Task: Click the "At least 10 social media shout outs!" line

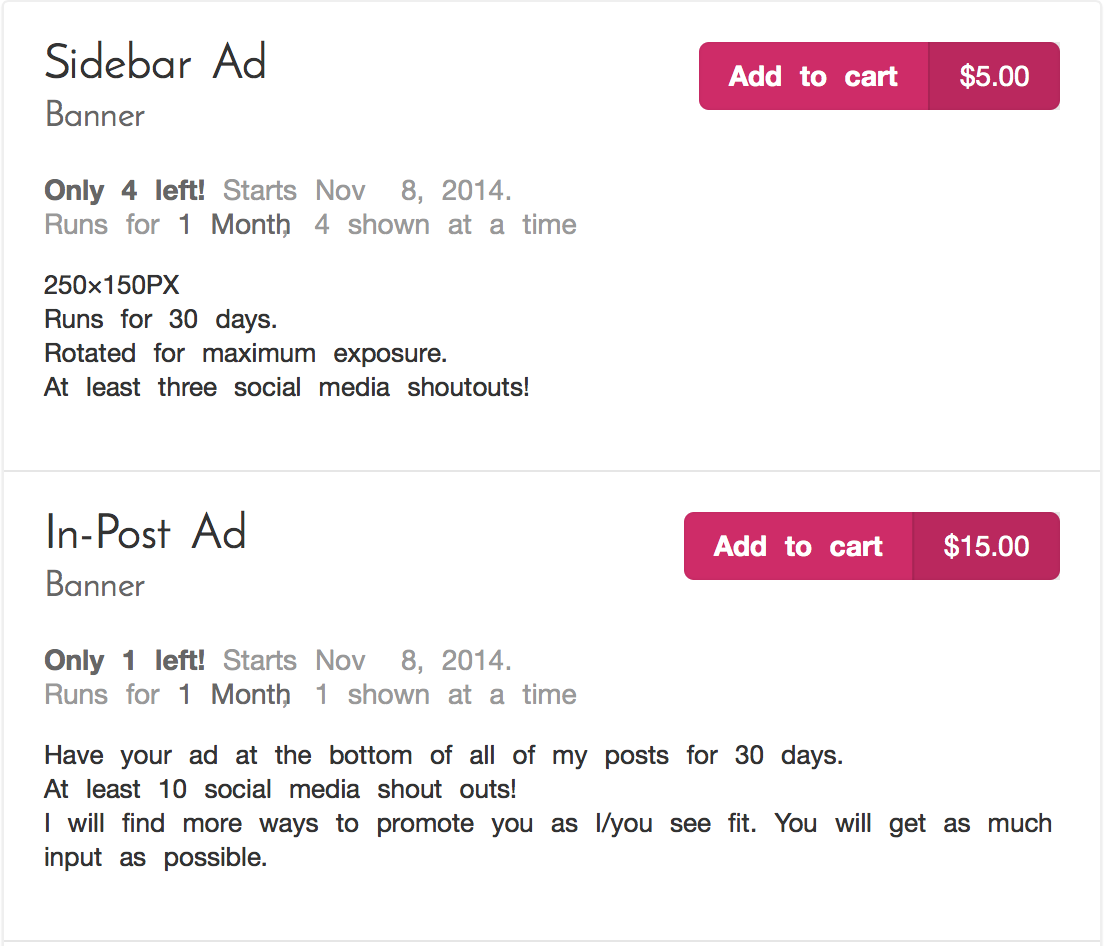Action: click(280, 790)
